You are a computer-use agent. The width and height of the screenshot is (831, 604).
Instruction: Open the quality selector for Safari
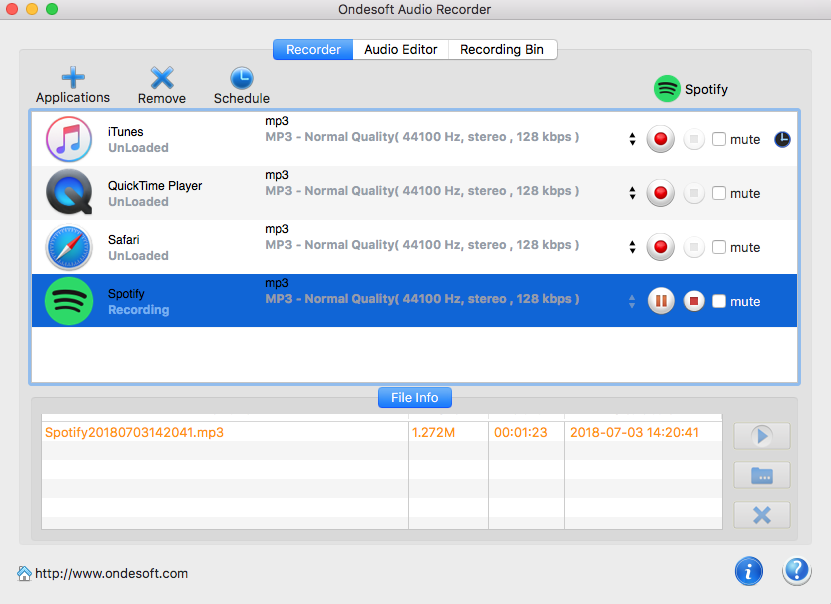click(x=632, y=246)
